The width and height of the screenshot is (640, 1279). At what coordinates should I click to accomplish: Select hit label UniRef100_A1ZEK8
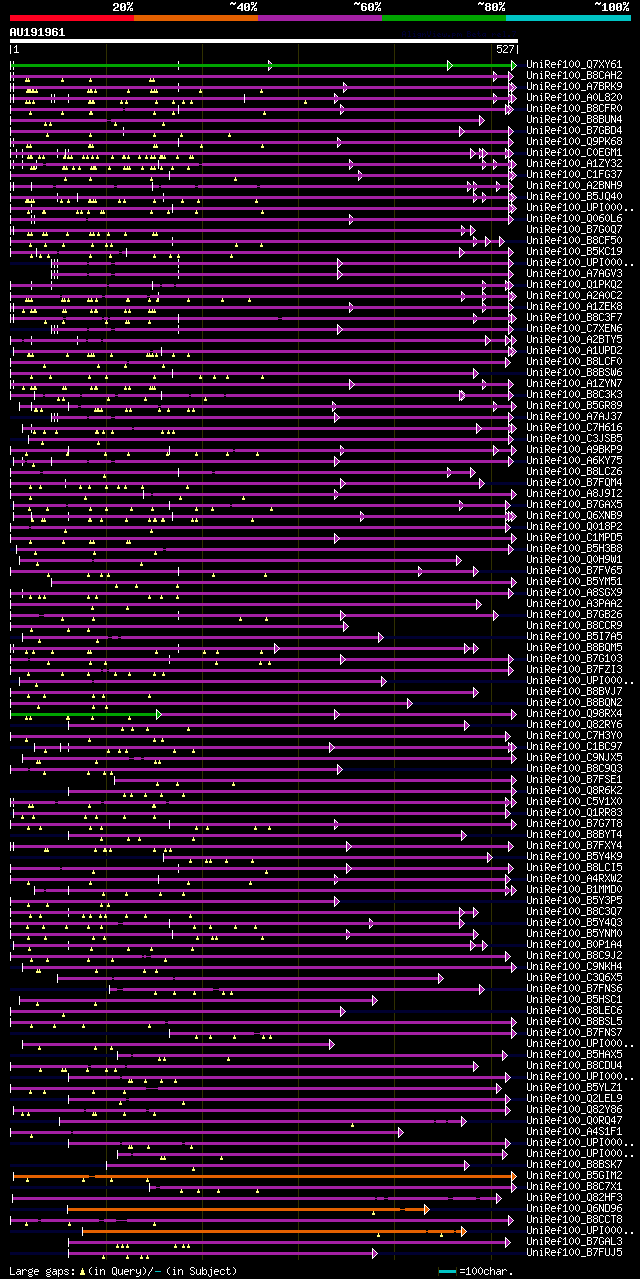[x=573, y=307]
